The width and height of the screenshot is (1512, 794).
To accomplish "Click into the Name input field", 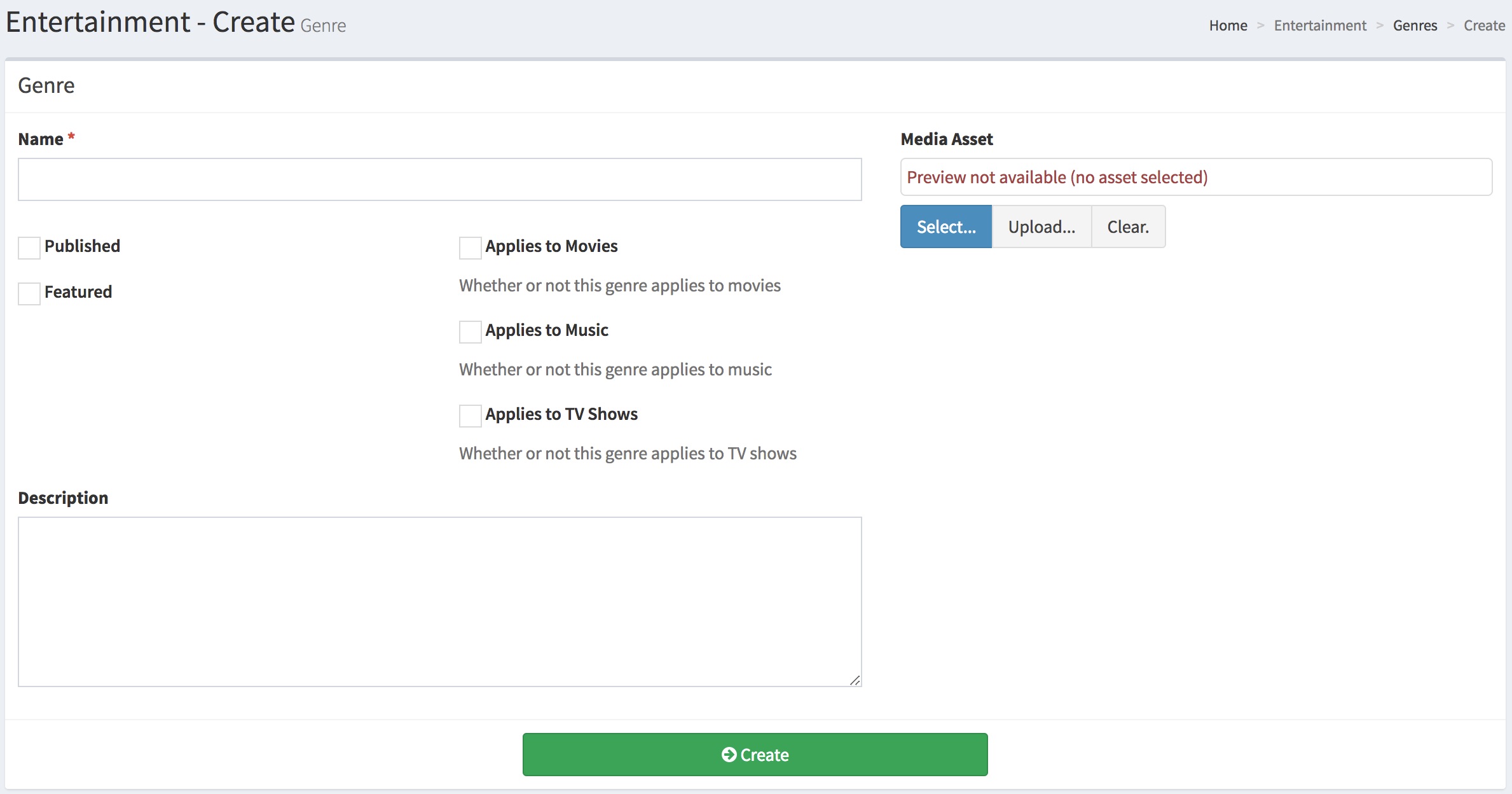I will (x=439, y=179).
